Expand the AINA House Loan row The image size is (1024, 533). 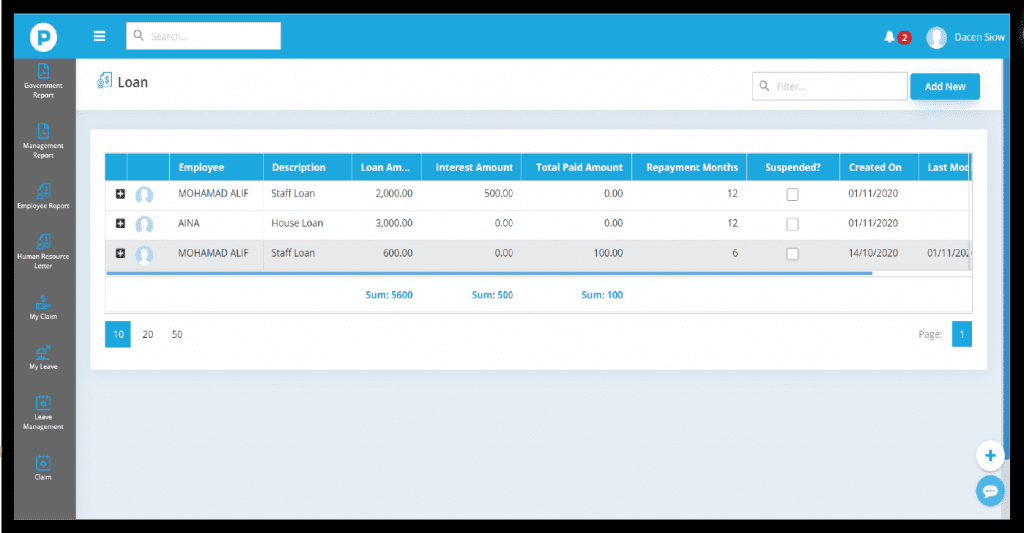(120, 223)
